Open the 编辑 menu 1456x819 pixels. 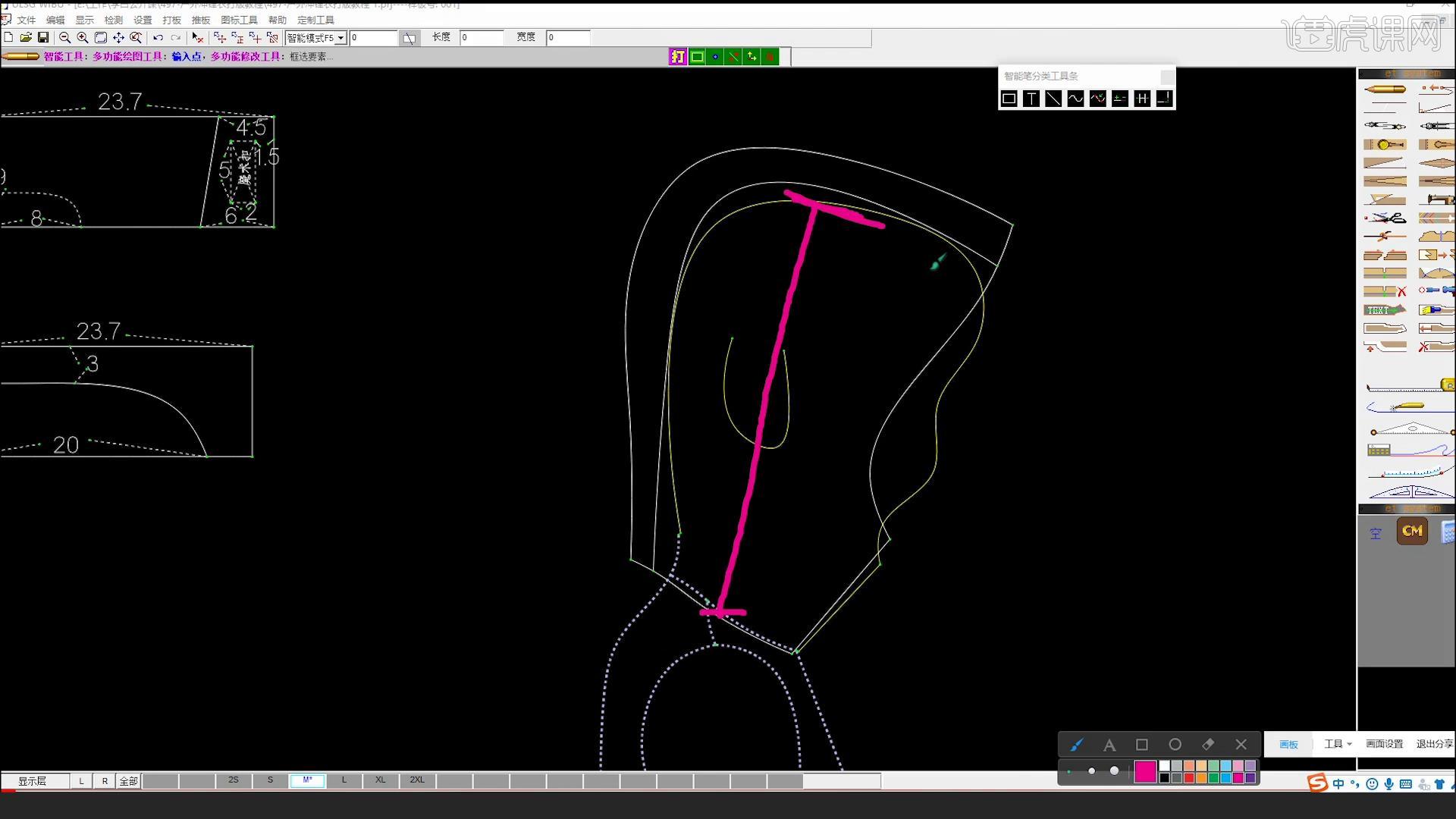55,20
